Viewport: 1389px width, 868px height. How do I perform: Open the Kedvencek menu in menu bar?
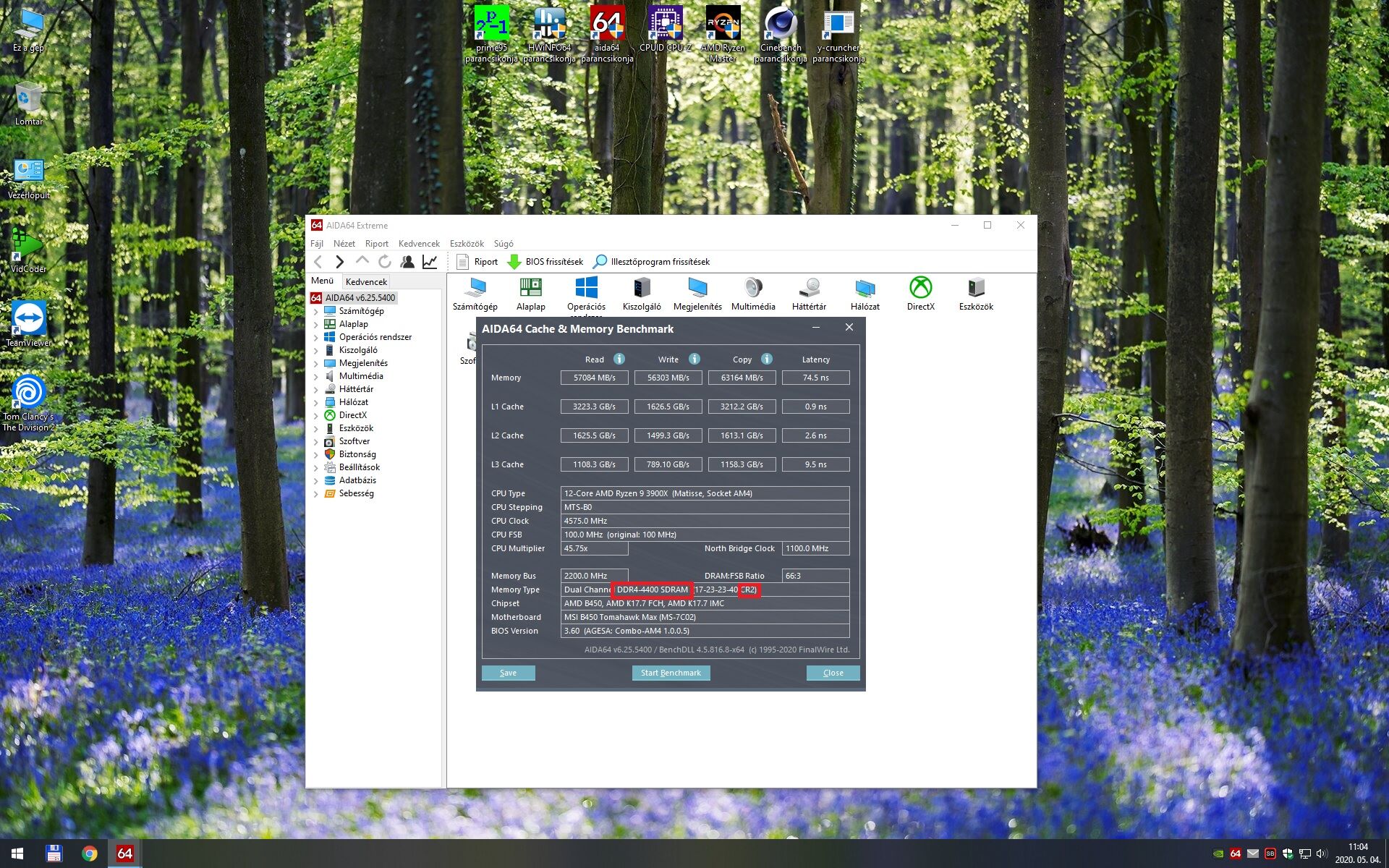click(419, 244)
